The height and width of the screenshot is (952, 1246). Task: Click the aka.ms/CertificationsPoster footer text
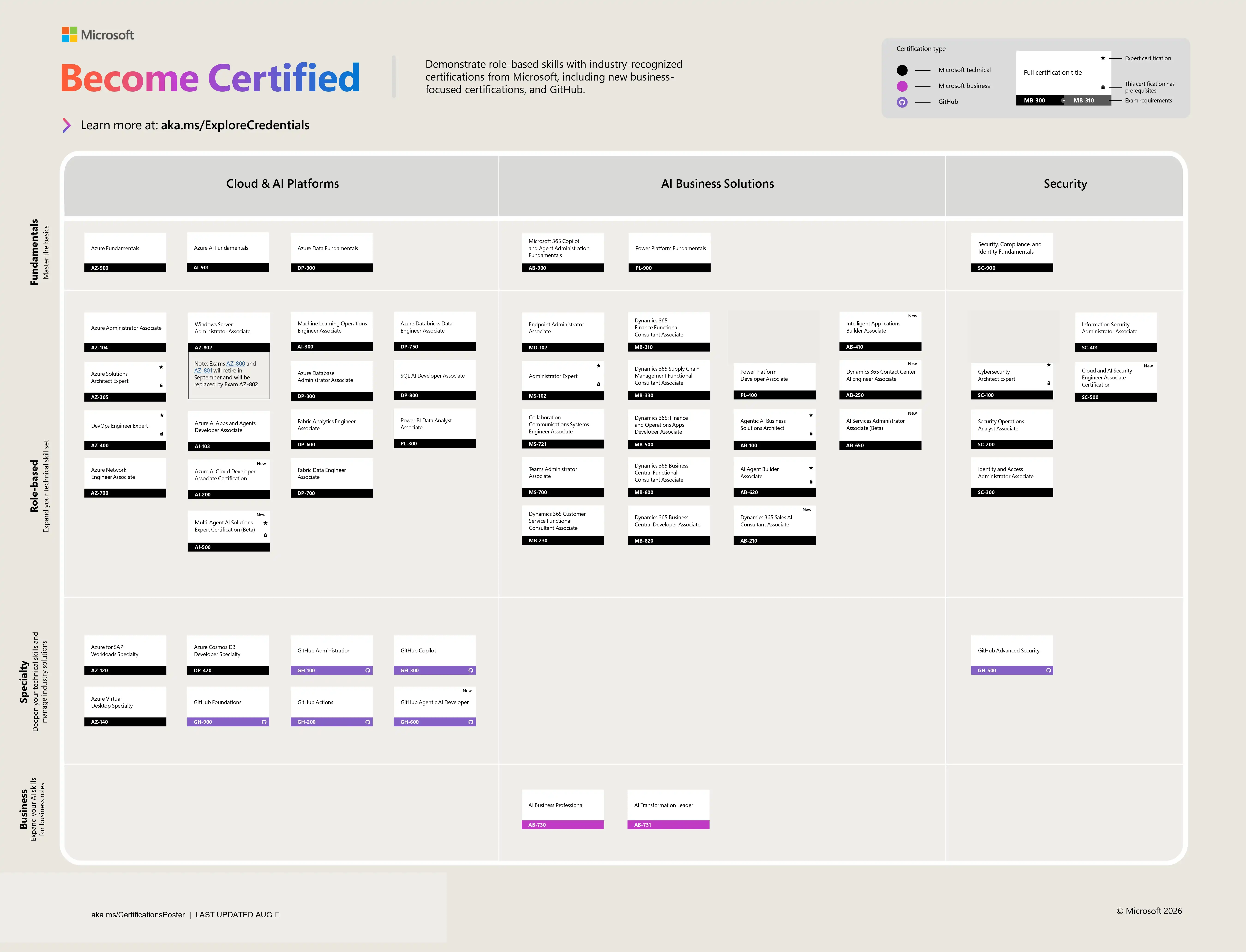[x=138, y=915]
